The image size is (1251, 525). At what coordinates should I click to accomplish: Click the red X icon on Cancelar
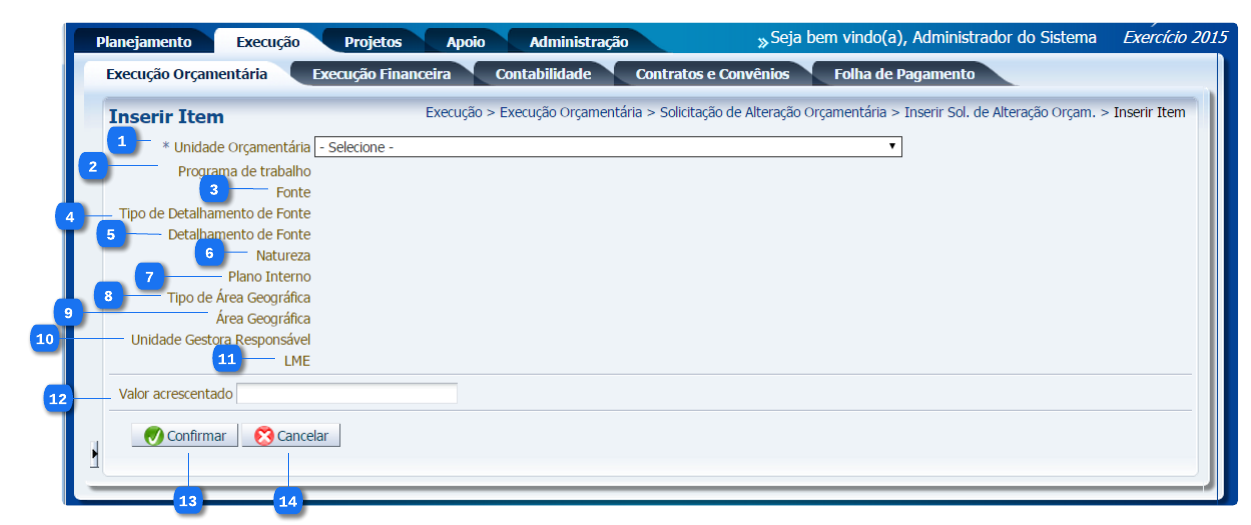click(x=264, y=436)
